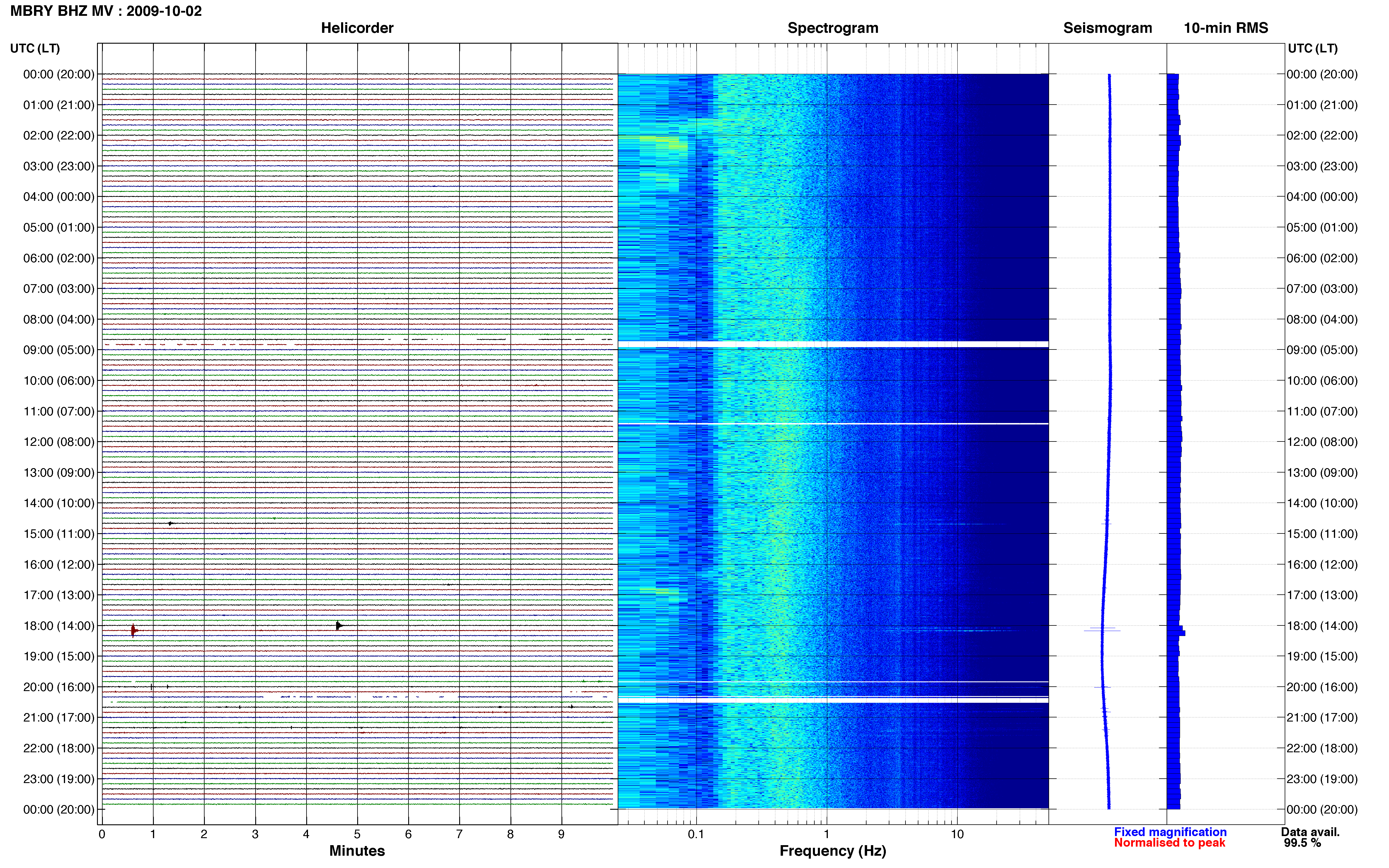Click left-axis time label "06:00 (02:00)"
This screenshot has width=1389, height=868.
59,258
